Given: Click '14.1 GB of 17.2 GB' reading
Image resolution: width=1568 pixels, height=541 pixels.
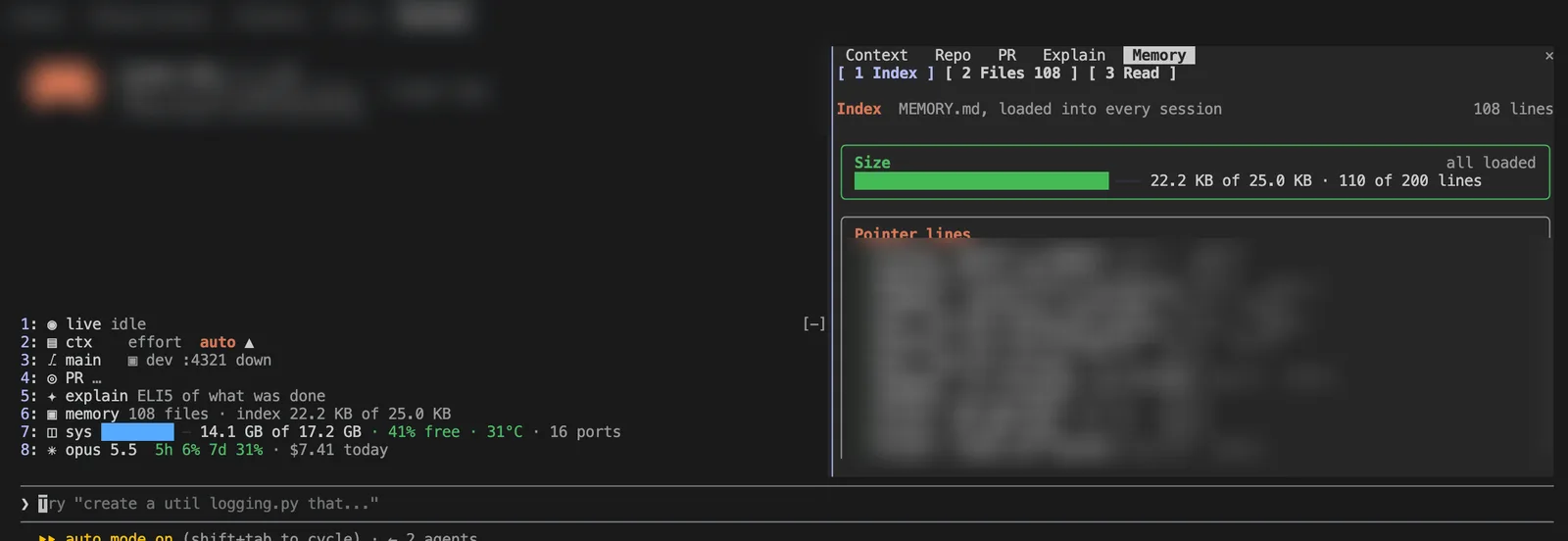Looking at the screenshot, I should tap(280, 432).
